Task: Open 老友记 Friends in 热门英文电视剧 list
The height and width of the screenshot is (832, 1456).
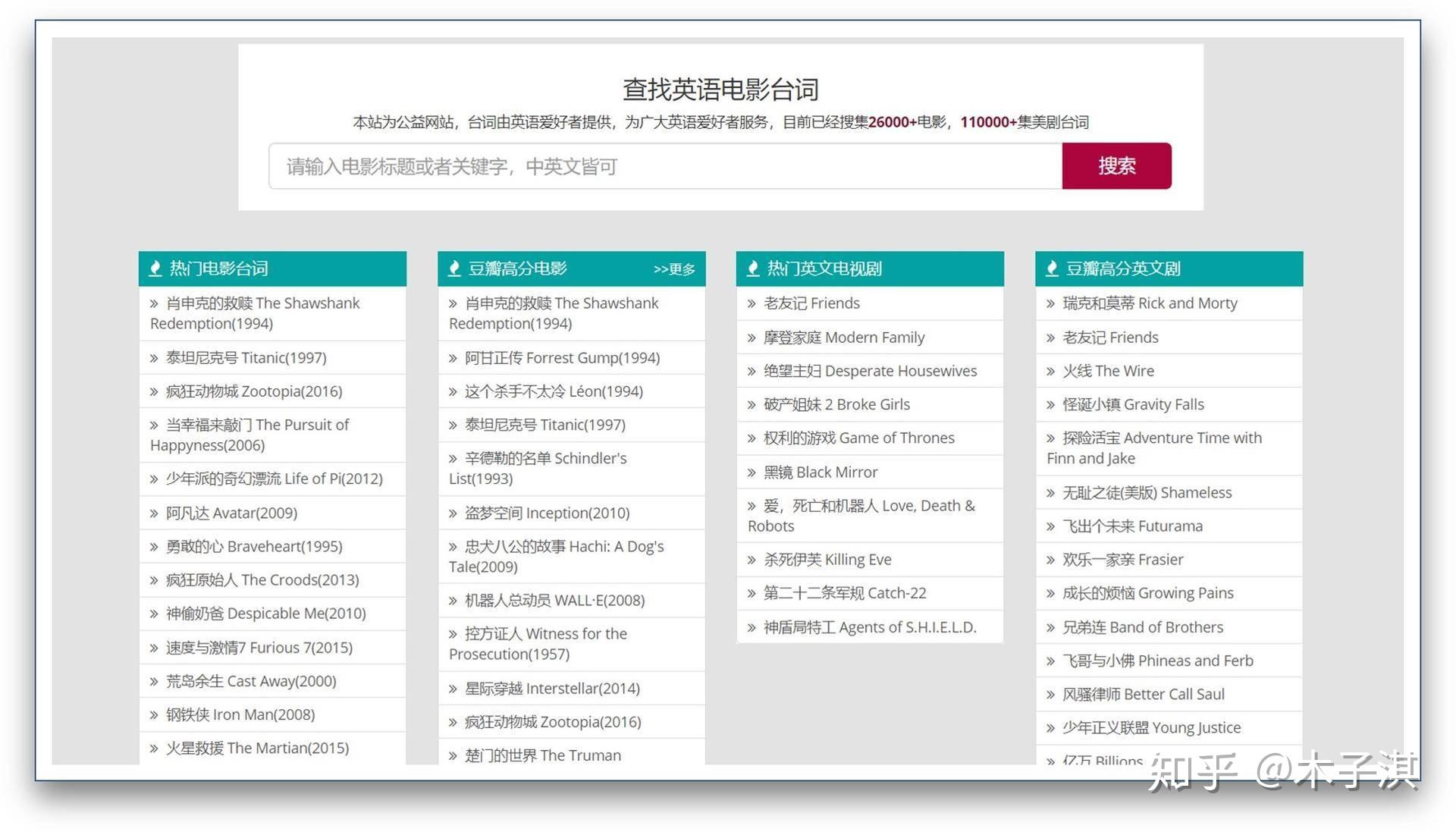Action: pos(812,303)
